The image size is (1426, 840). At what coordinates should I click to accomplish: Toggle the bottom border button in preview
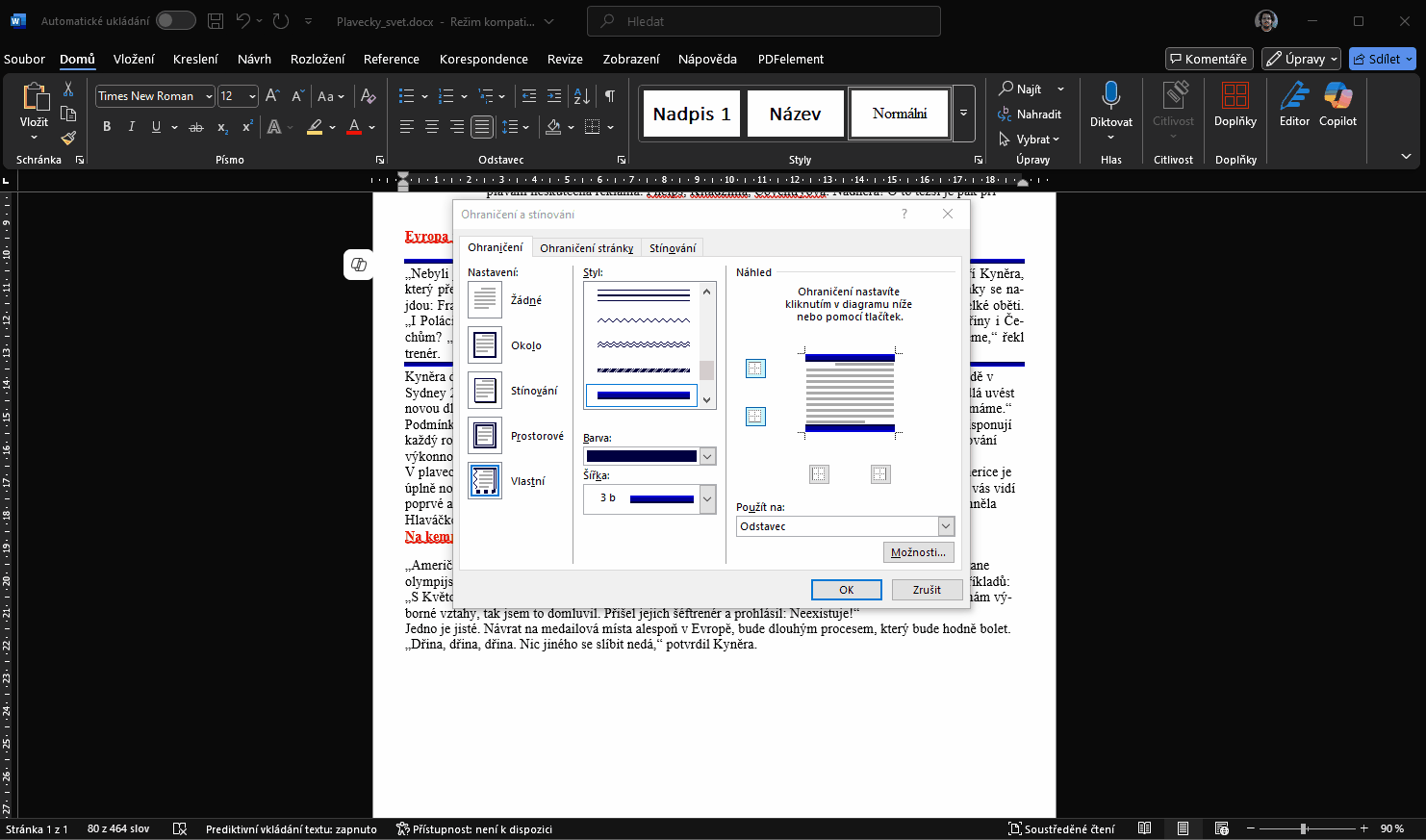pos(756,417)
